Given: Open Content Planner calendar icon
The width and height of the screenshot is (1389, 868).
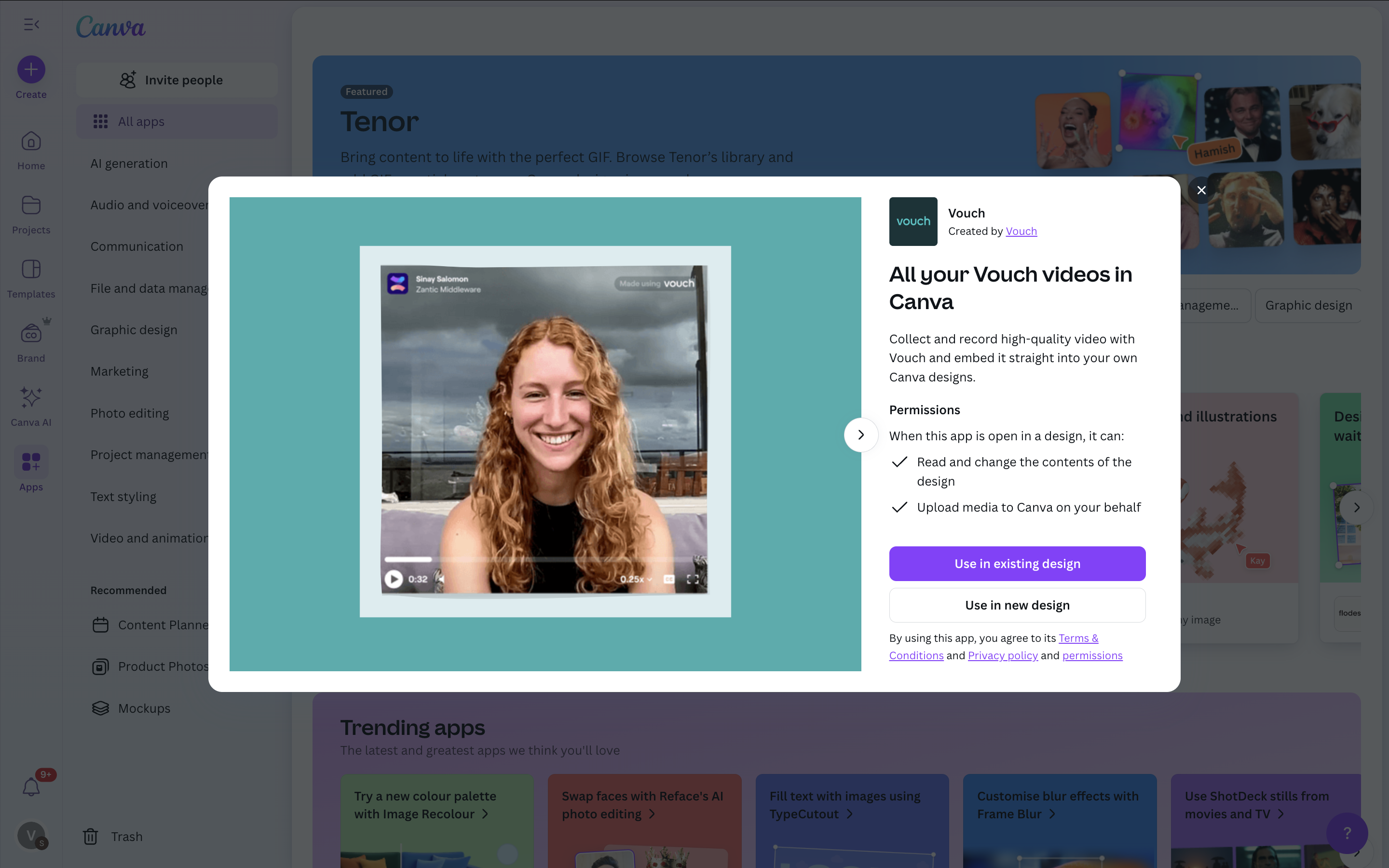Looking at the screenshot, I should [x=100, y=624].
